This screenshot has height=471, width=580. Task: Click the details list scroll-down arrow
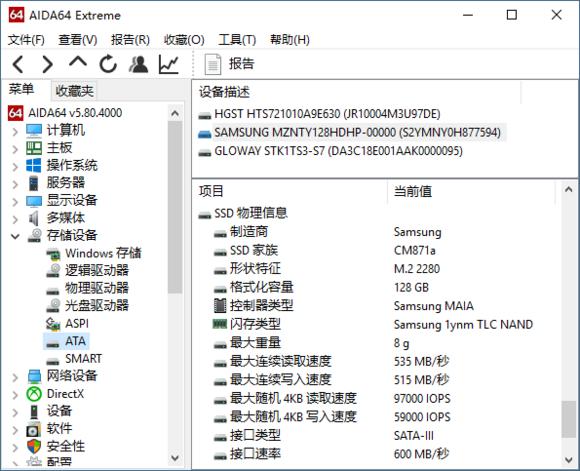569,460
